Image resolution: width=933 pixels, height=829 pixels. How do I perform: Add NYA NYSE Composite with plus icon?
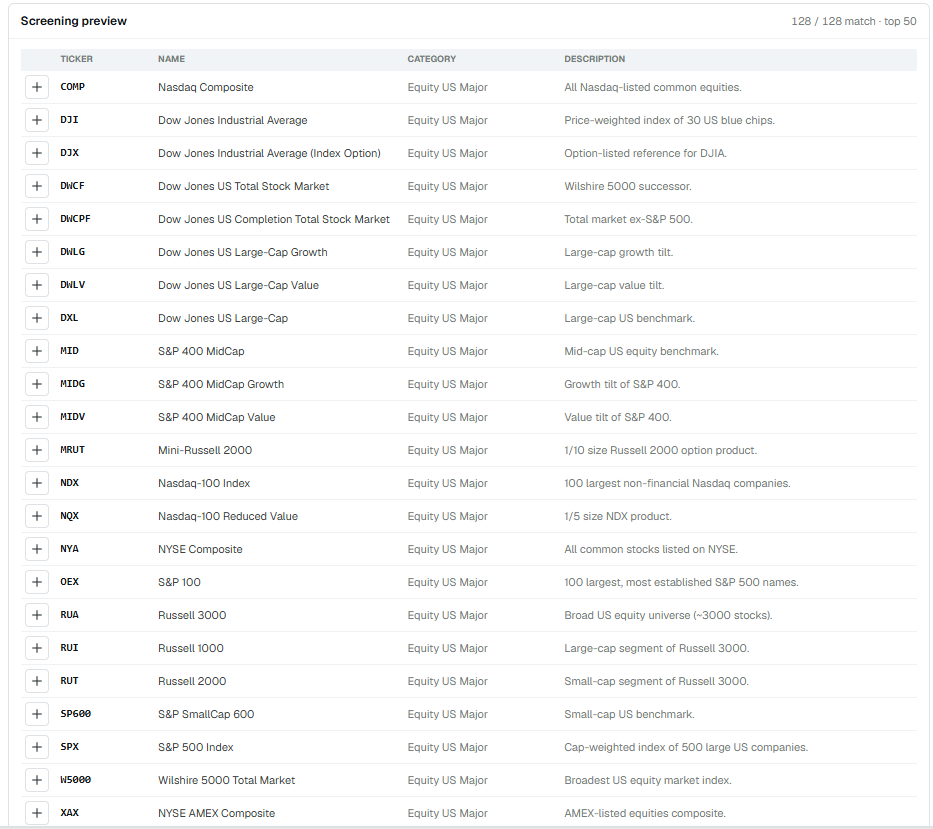[37, 549]
